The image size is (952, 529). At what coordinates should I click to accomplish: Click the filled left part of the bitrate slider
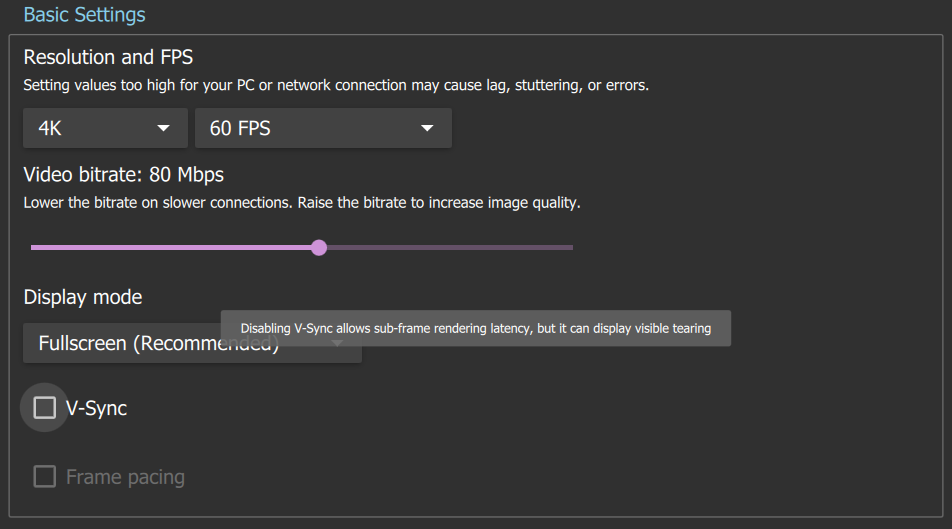pyautogui.click(x=170, y=247)
